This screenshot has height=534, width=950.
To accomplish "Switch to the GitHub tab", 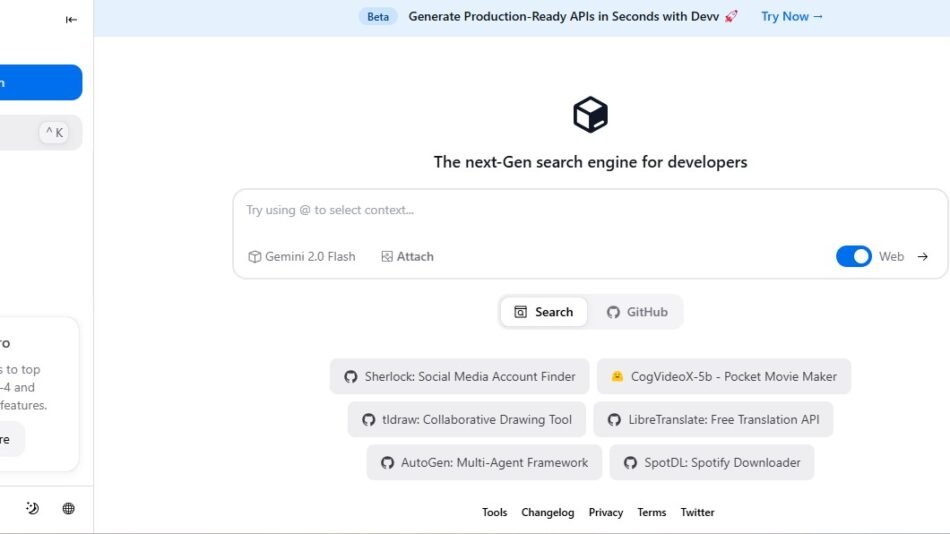I will [637, 312].
